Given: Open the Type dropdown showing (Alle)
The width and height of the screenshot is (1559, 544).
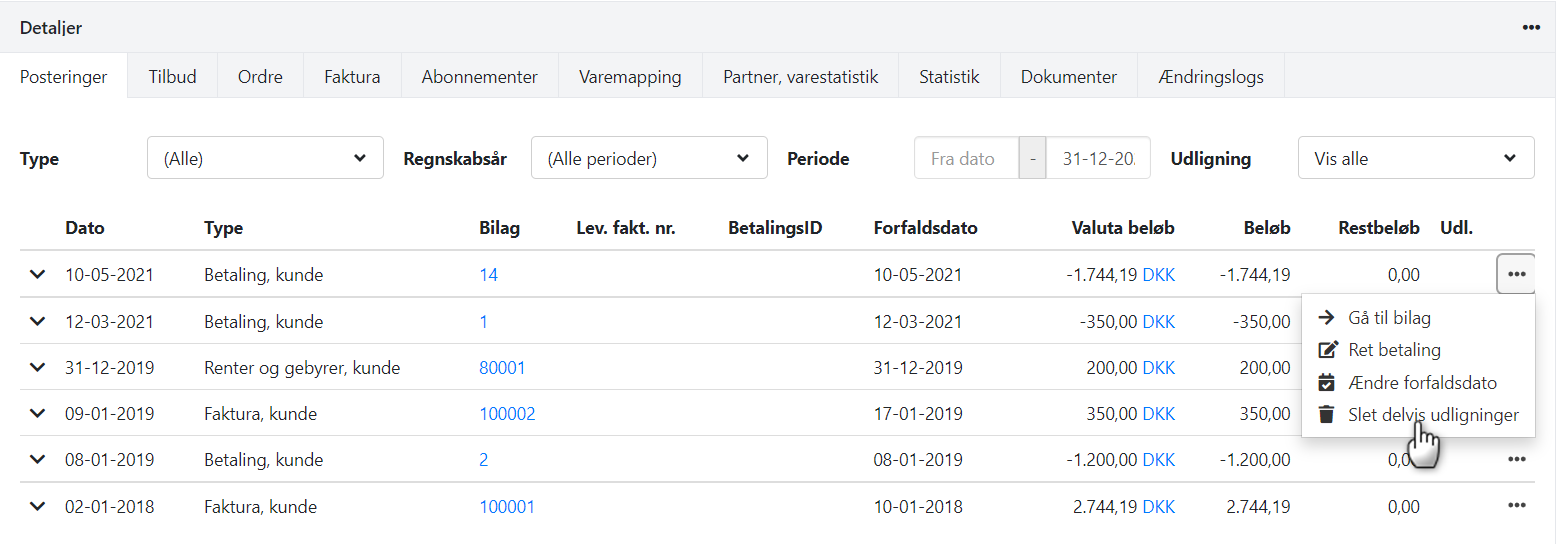Looking at the screenshot, I should point(265,158).
